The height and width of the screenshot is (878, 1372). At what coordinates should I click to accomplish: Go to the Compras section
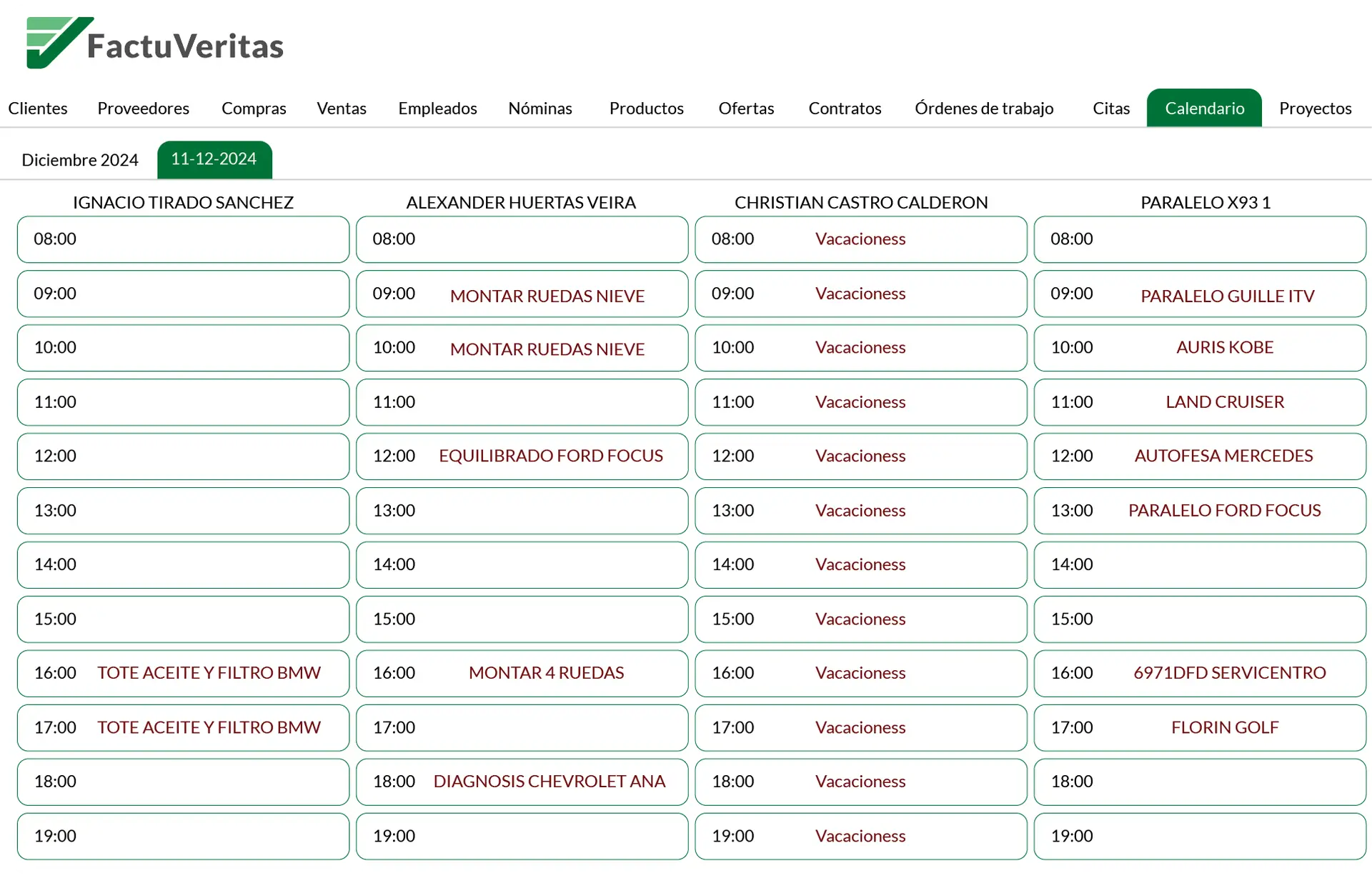(x=254, y=108)
